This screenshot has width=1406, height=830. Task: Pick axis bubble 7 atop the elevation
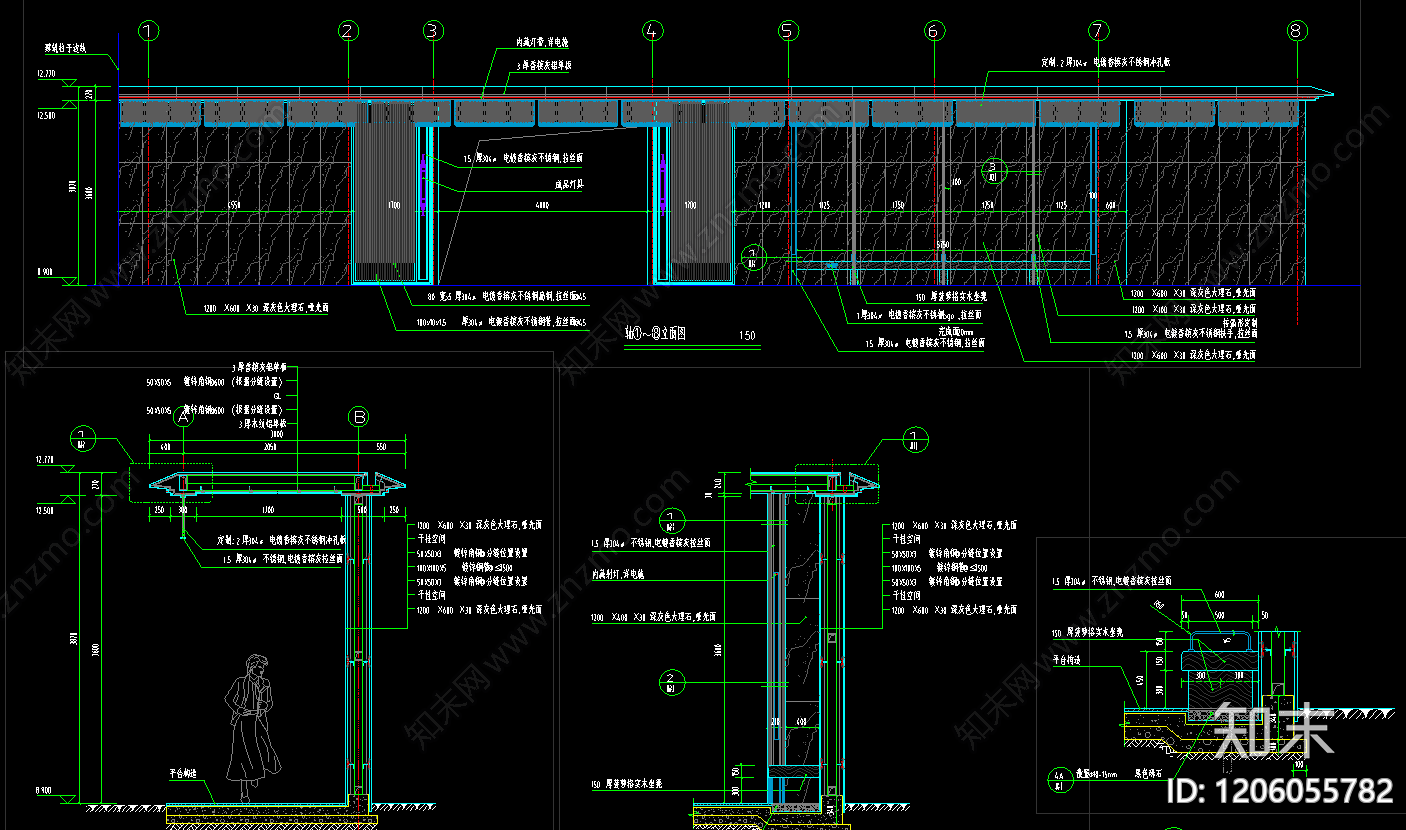1098,31
